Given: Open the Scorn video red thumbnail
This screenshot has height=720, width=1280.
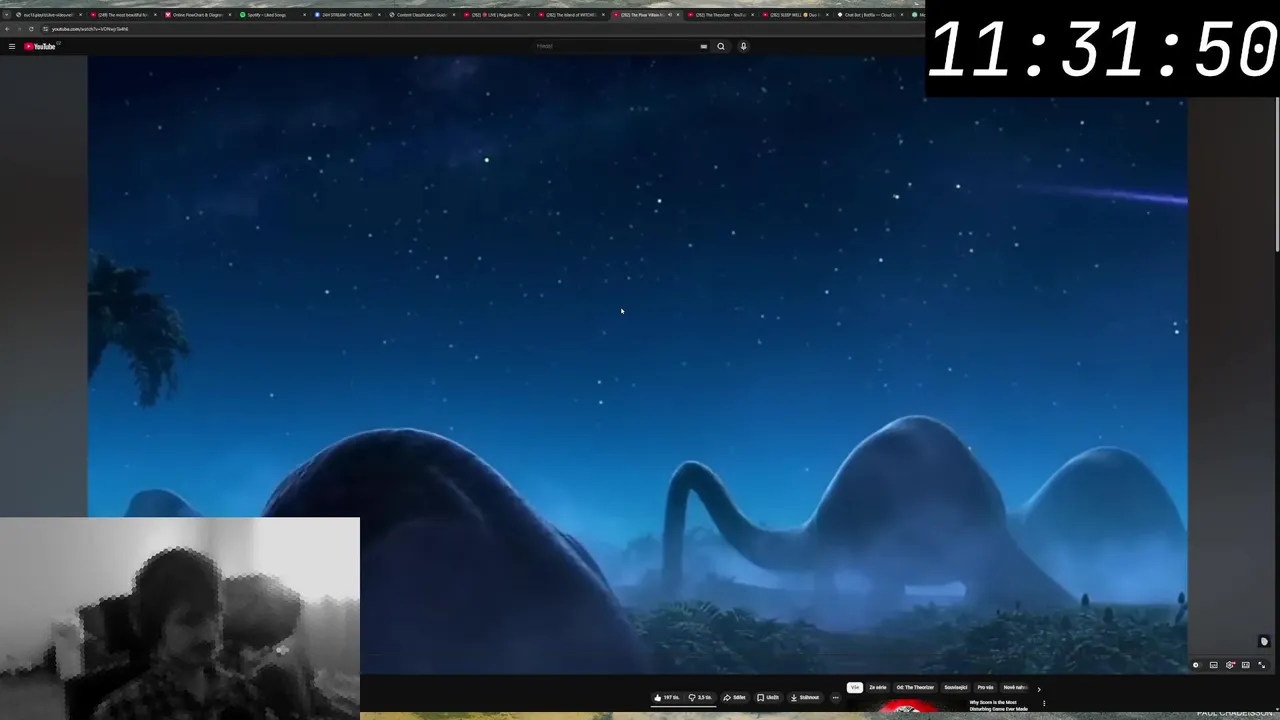Looking at the screenshot, I should click(905, 706).
